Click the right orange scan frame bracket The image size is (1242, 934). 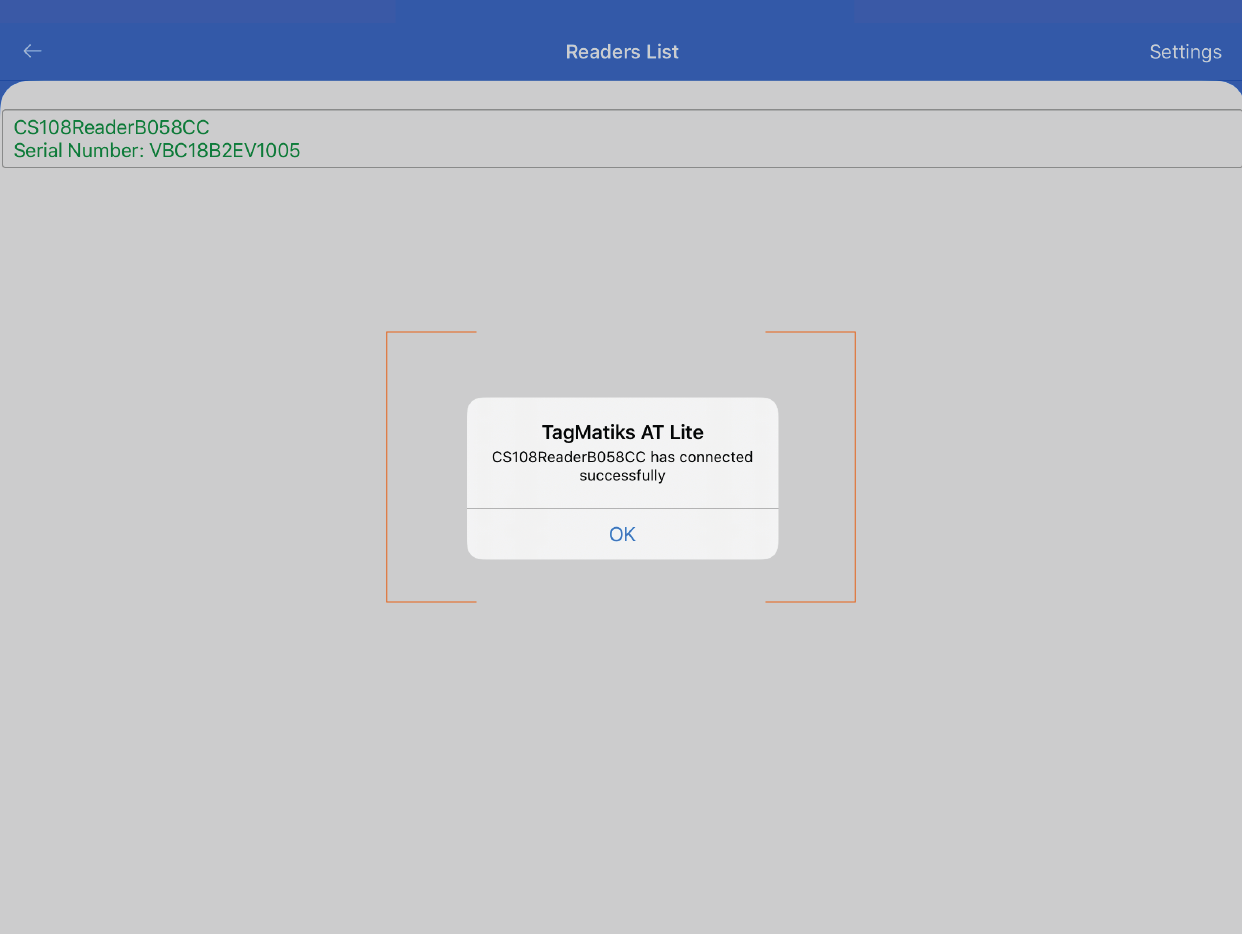coord(855,466)
